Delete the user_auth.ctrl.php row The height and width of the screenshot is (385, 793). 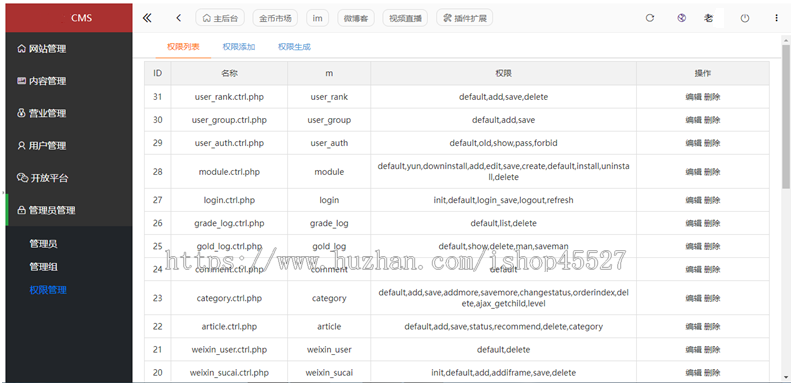pyautogui.click(x=712, y=143)
